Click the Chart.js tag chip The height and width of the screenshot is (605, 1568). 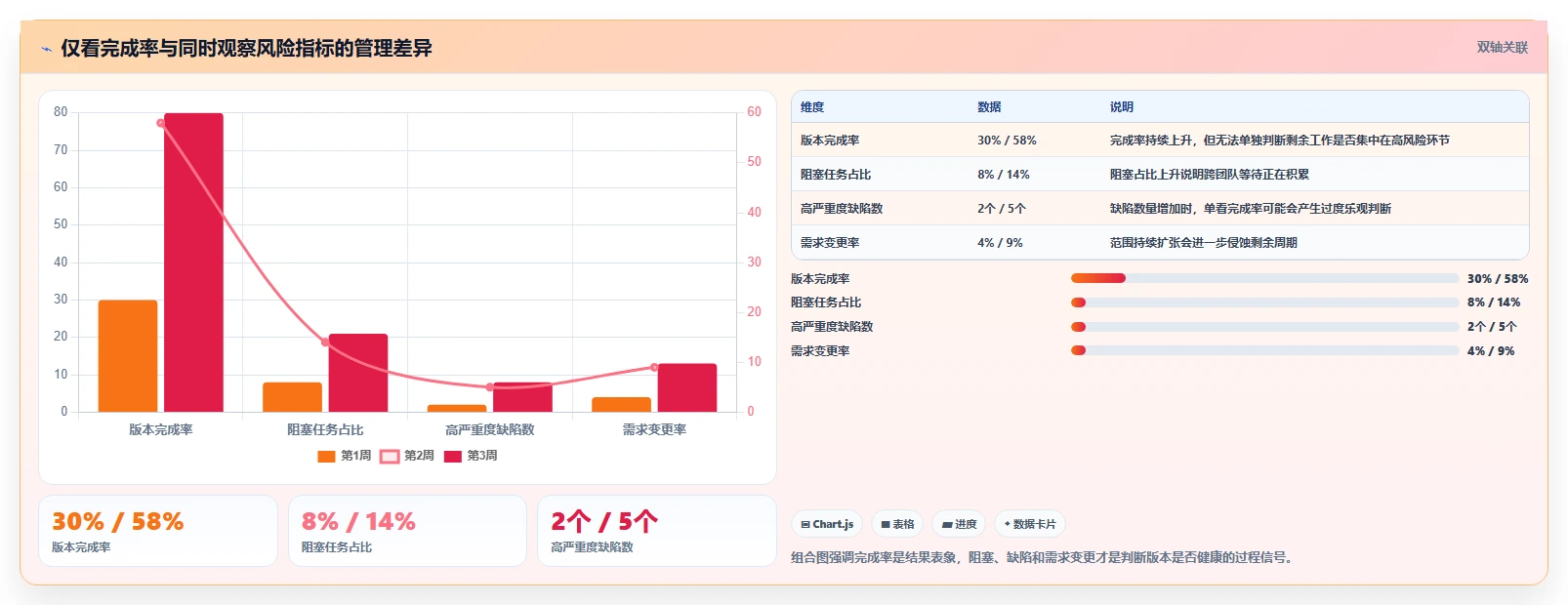(x=827, y=524)
